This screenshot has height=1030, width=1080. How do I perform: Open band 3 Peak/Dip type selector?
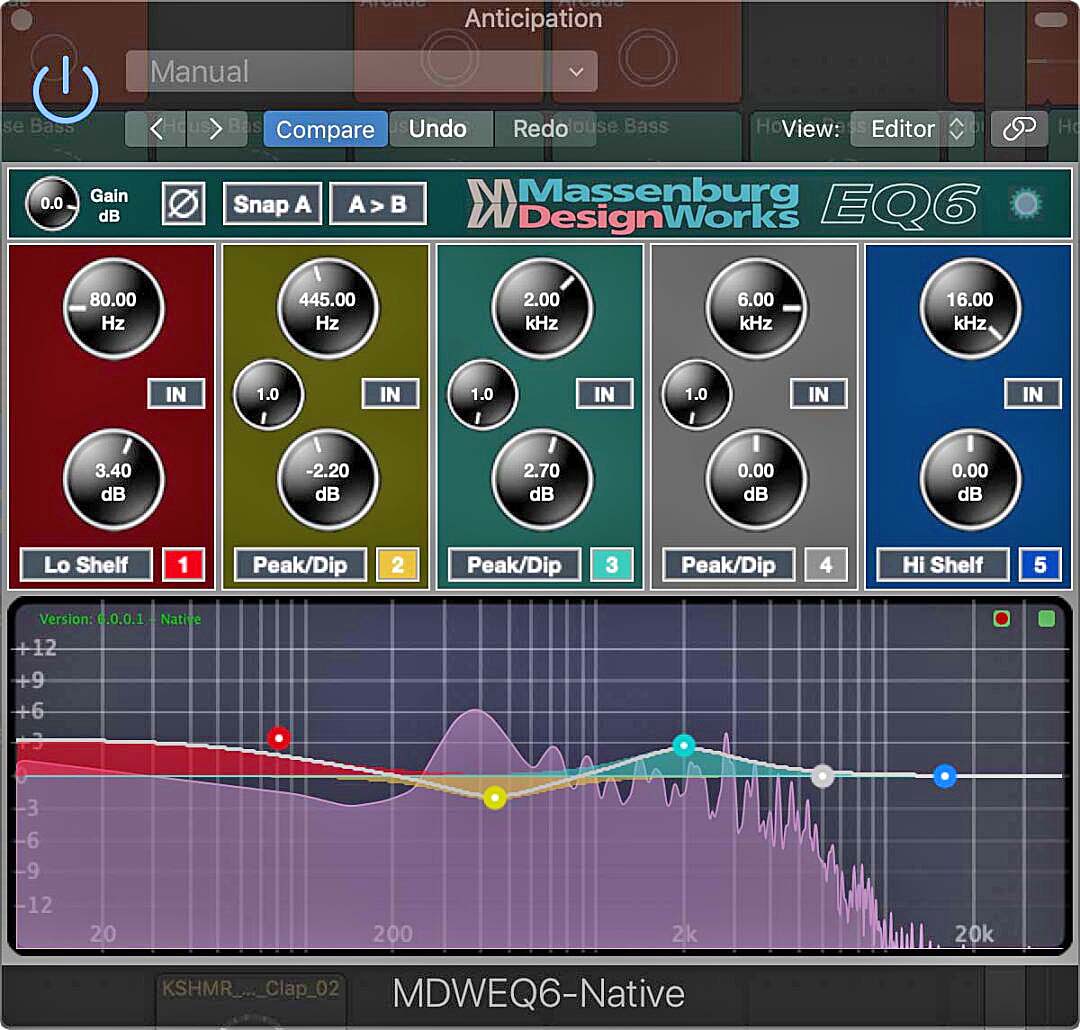515,565
